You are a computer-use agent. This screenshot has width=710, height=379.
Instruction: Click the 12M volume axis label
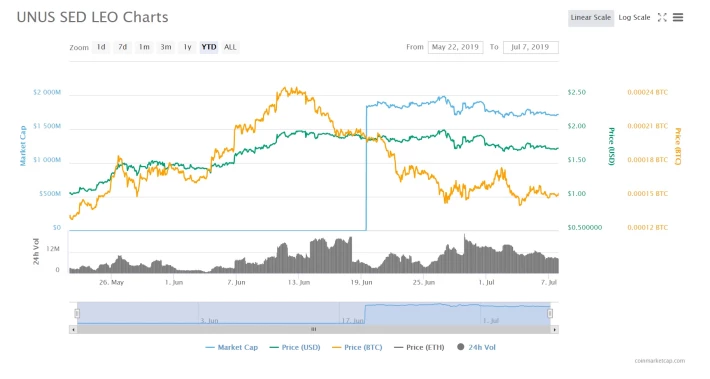[53, 249]
